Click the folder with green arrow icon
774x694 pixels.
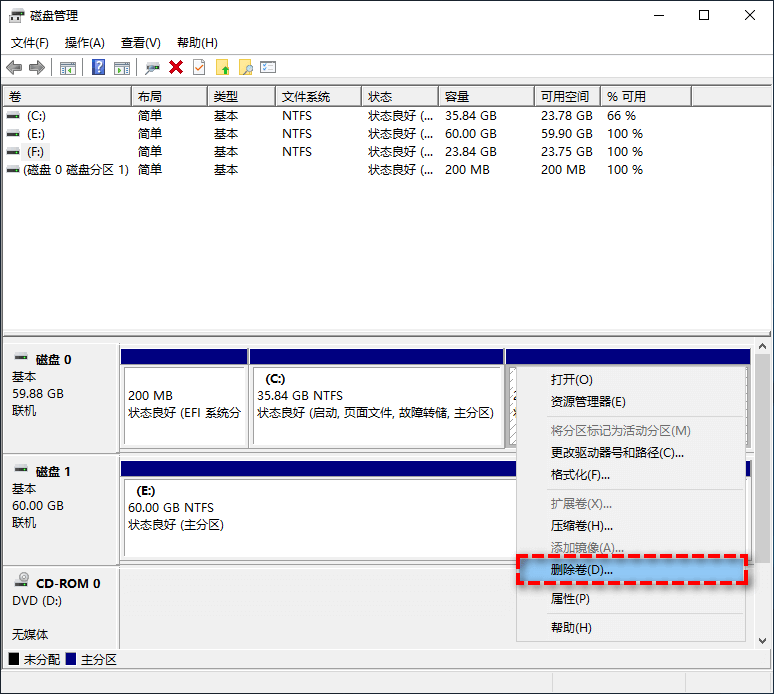223,67
